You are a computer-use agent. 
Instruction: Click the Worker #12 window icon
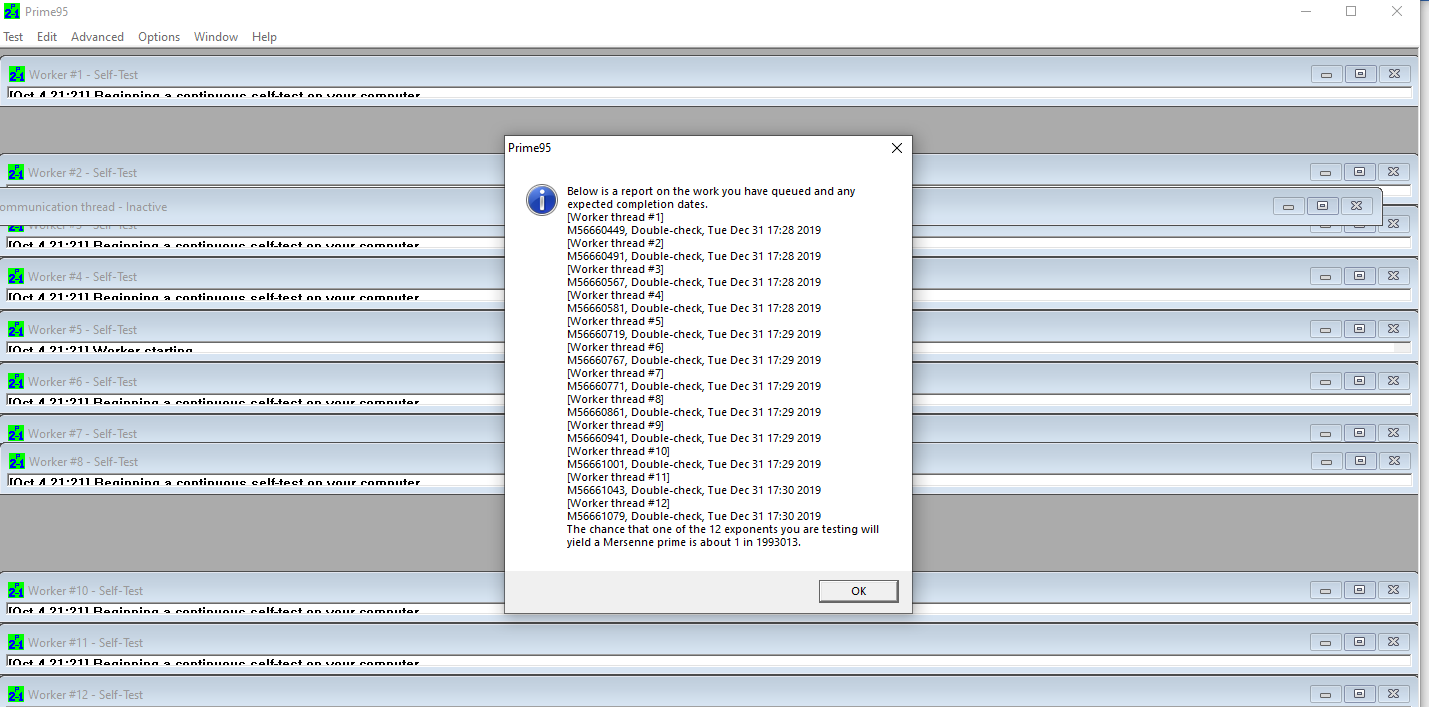click(16, 694)
